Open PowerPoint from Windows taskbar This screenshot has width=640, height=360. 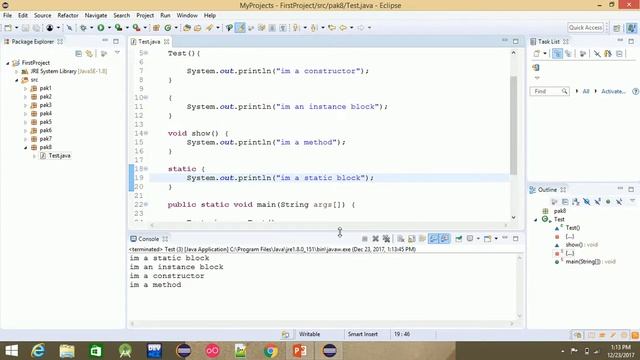(x=300, y=351)
